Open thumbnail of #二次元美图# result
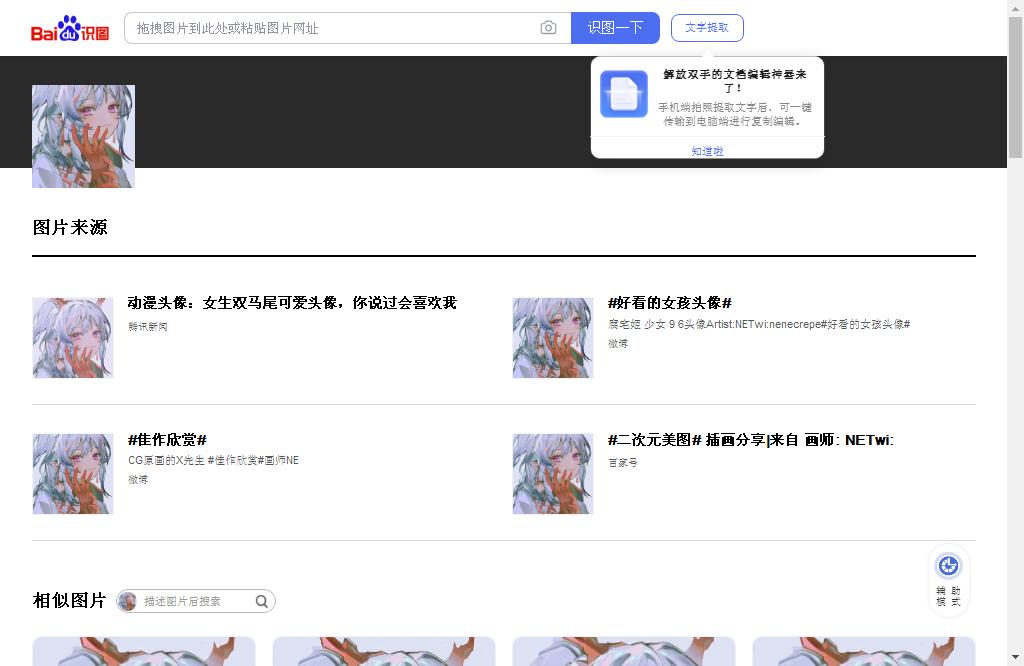The image size is (1024, 666). 553,474
